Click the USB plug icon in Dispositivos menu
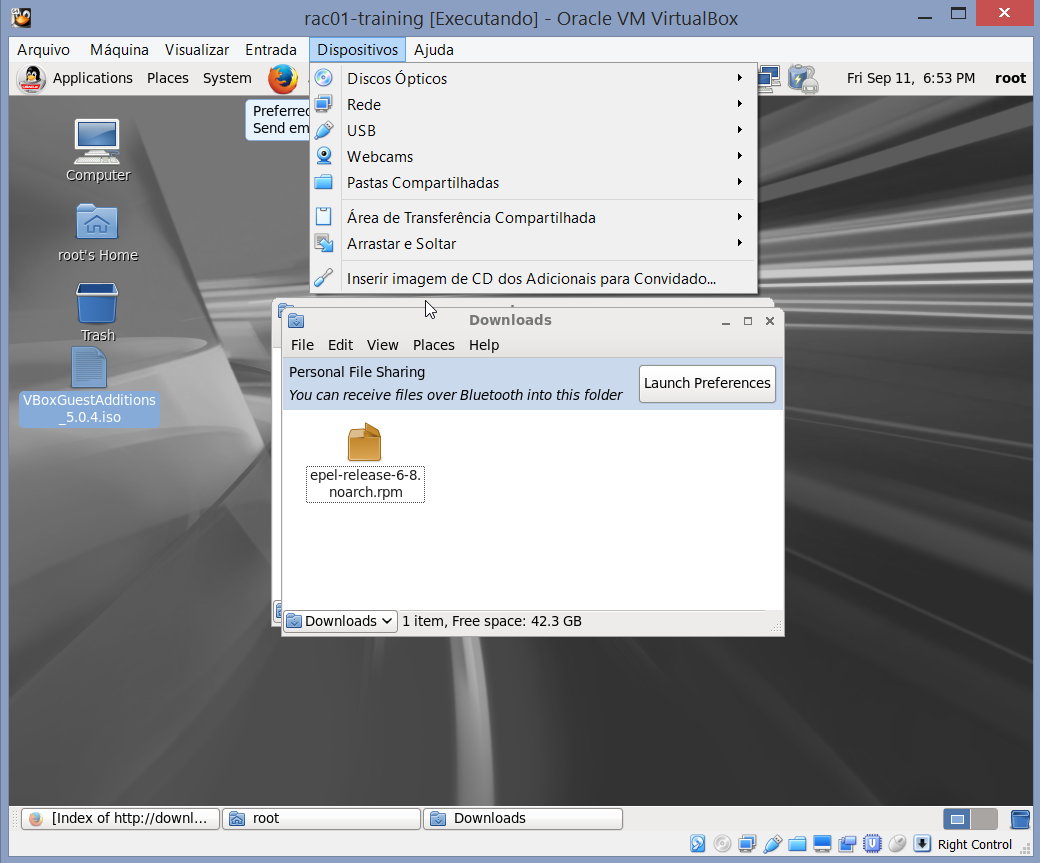 pos(324,130)
